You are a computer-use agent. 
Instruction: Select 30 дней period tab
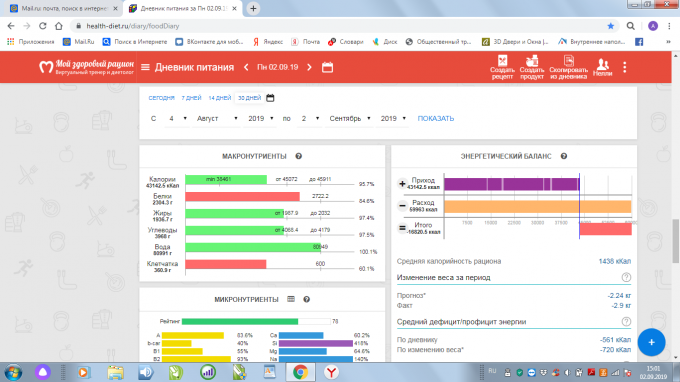(x=249, y=98)
